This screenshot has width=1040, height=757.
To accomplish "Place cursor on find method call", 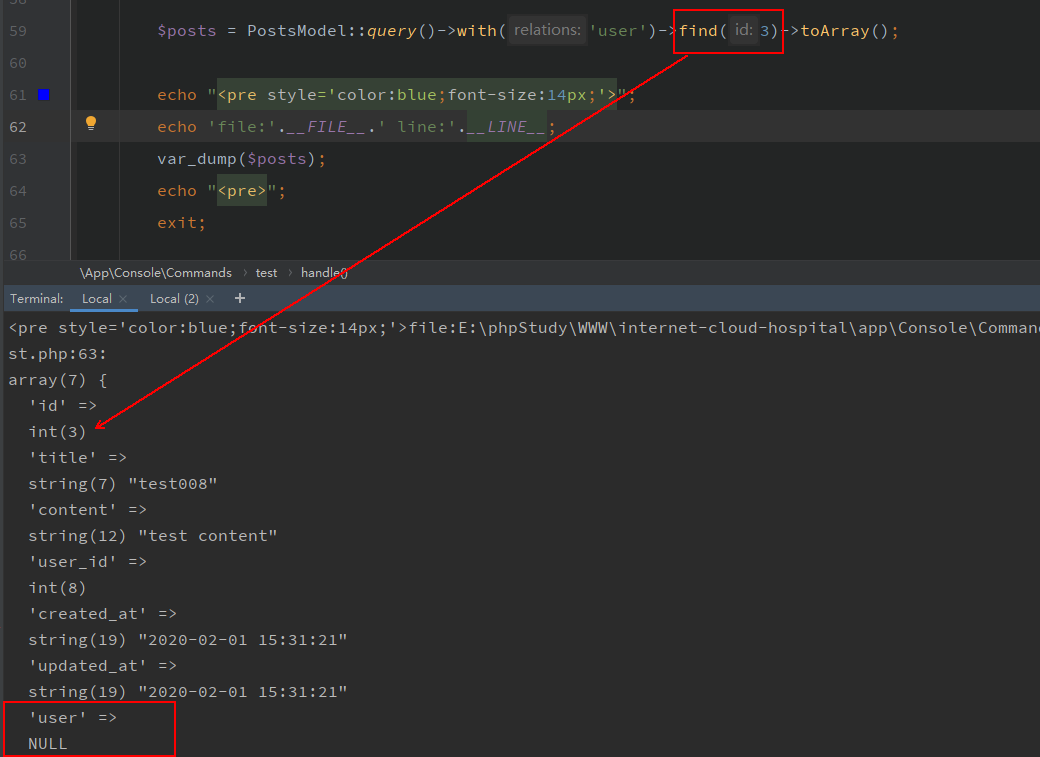I will pos(697,31).
